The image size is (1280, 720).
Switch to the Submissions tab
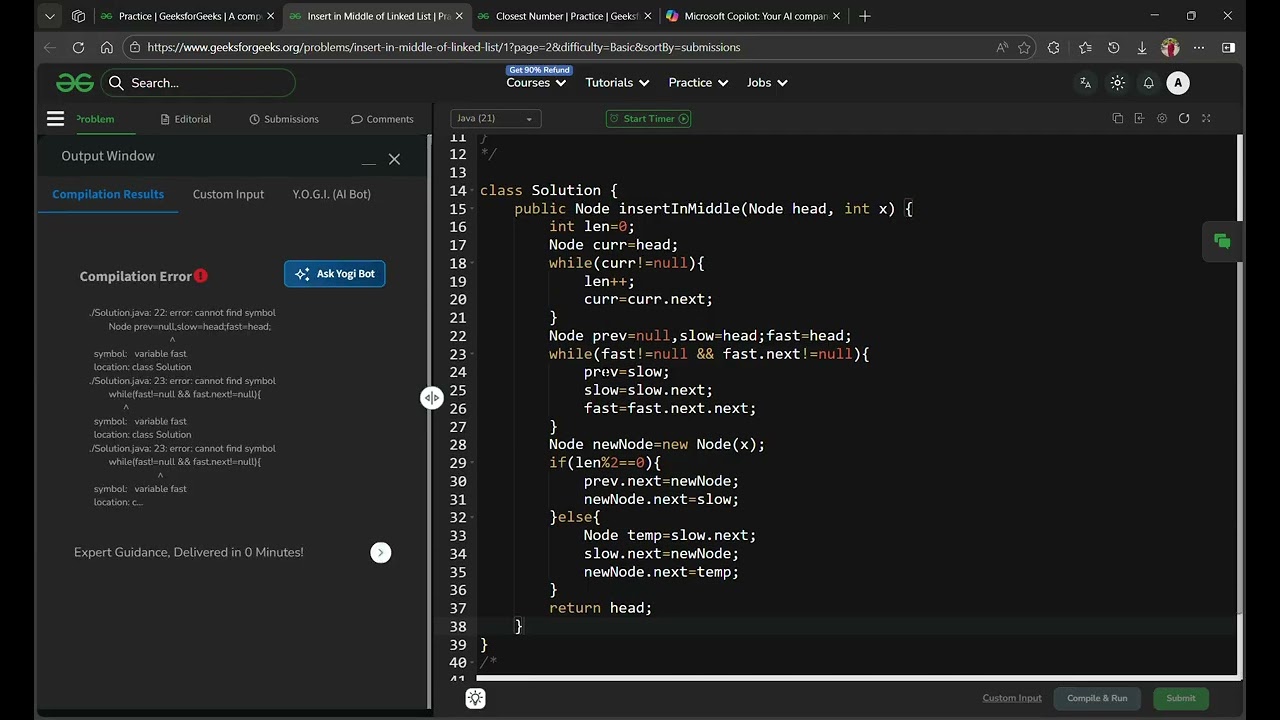284,119
